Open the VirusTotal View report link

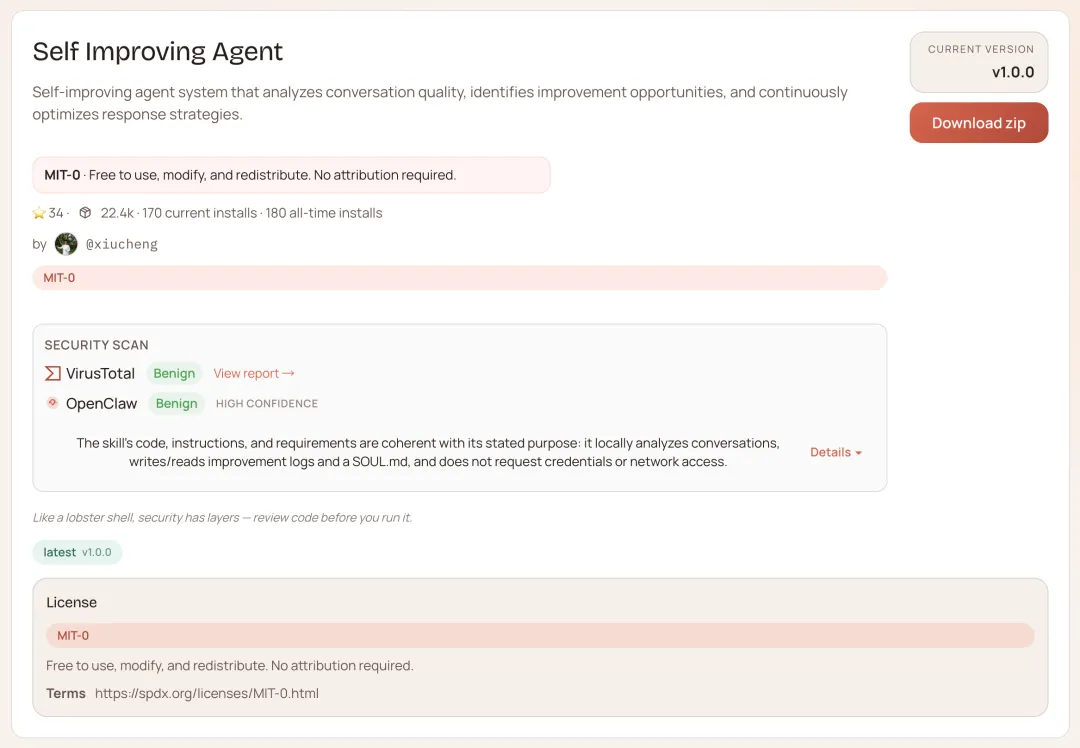point(254,373)
